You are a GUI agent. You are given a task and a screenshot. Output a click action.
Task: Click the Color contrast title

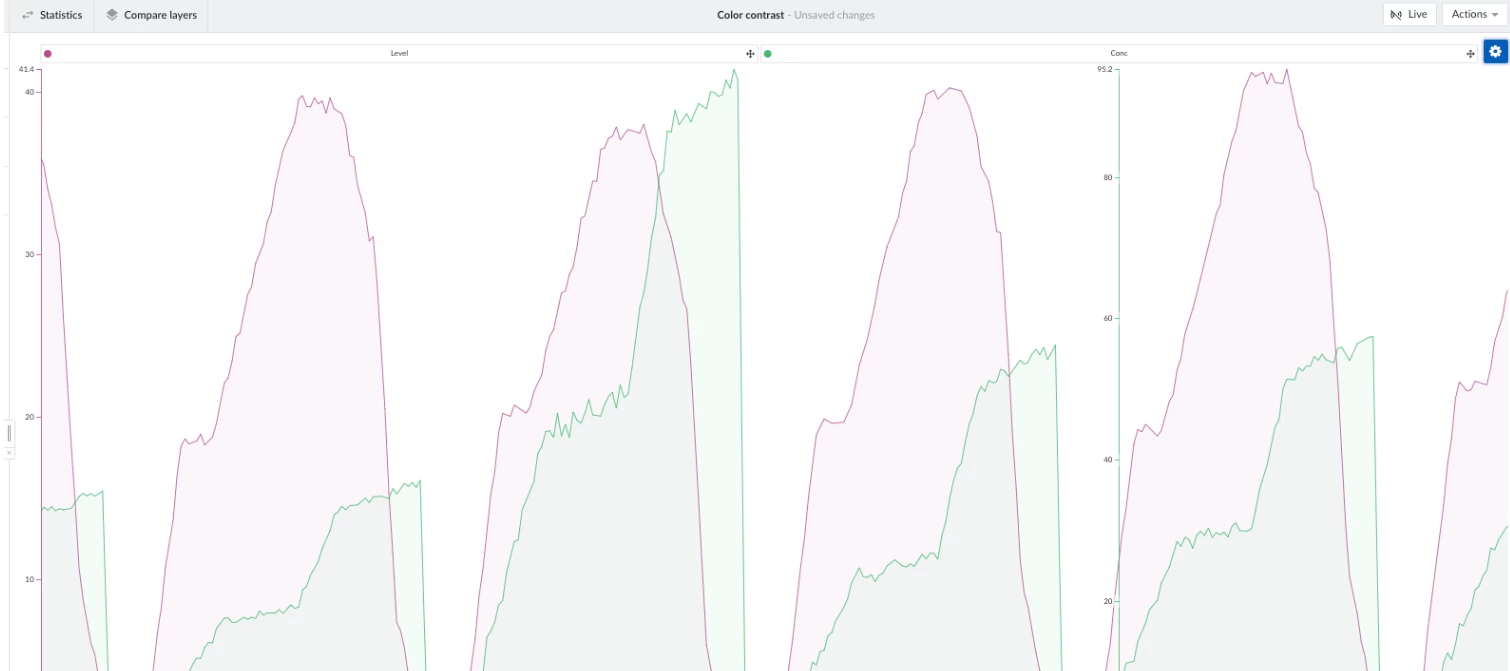(x=750, y=14)
